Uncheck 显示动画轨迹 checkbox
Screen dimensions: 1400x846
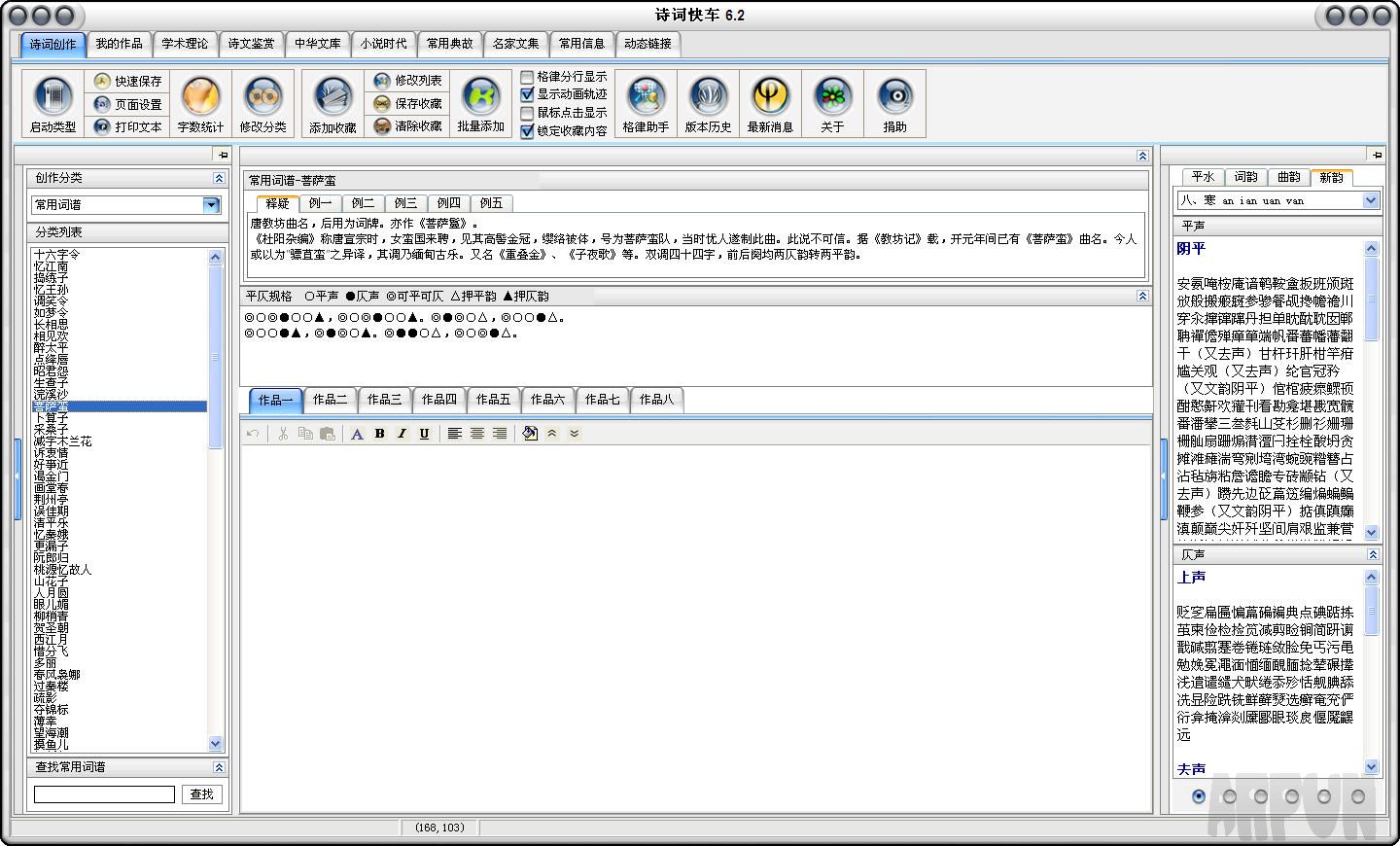[x=528, y=94]
